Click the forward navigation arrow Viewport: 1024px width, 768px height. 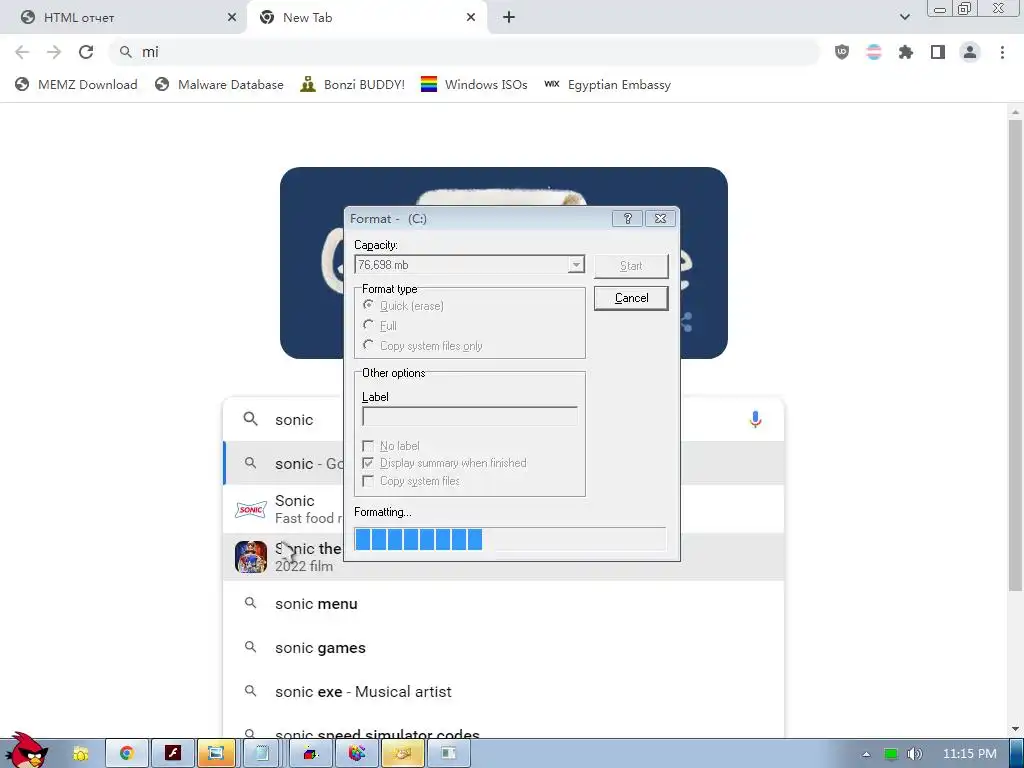pos(54,52)
